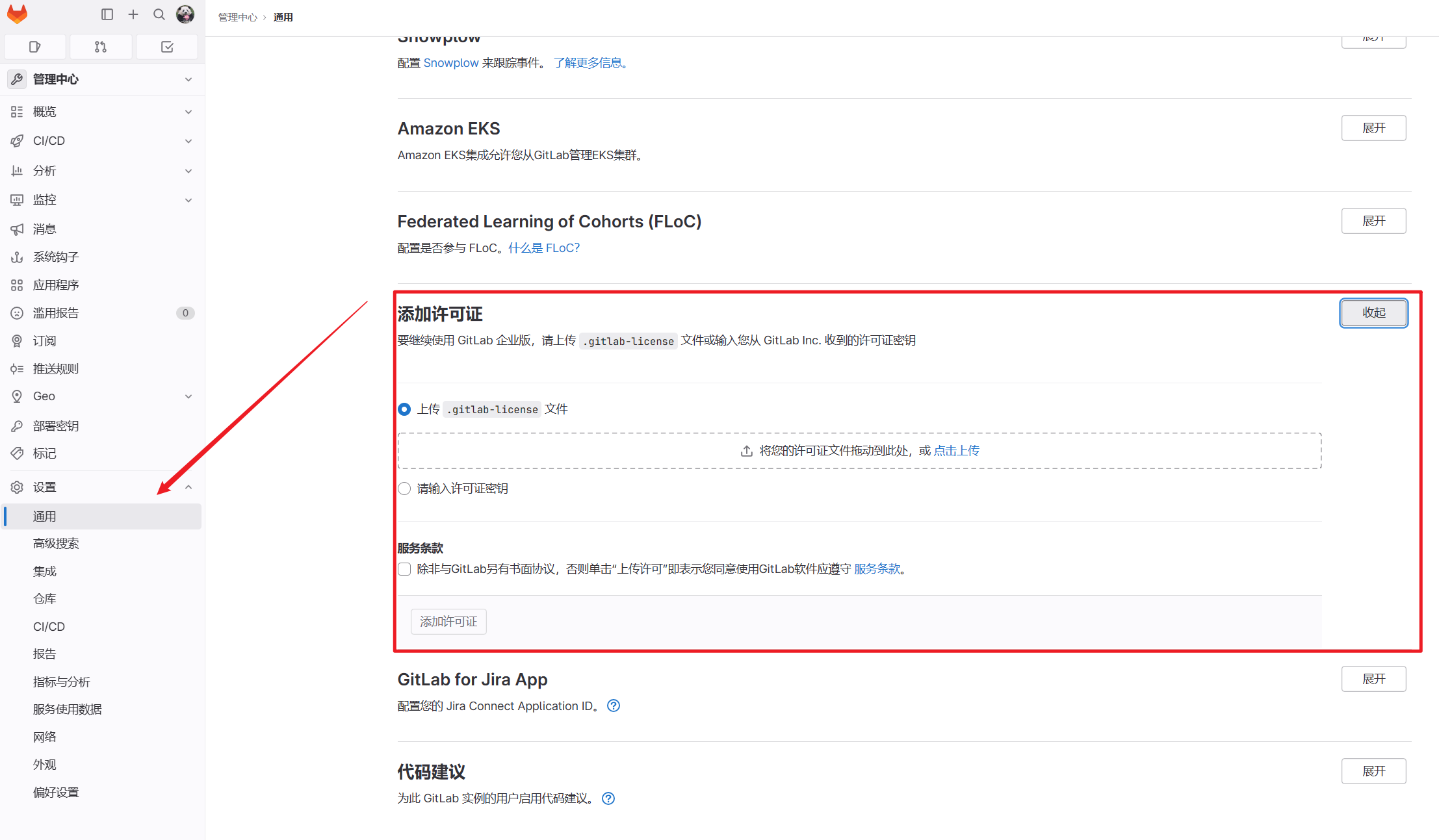Open the 了解更多信息 link
1439x840 pixels.
point(590,63)
